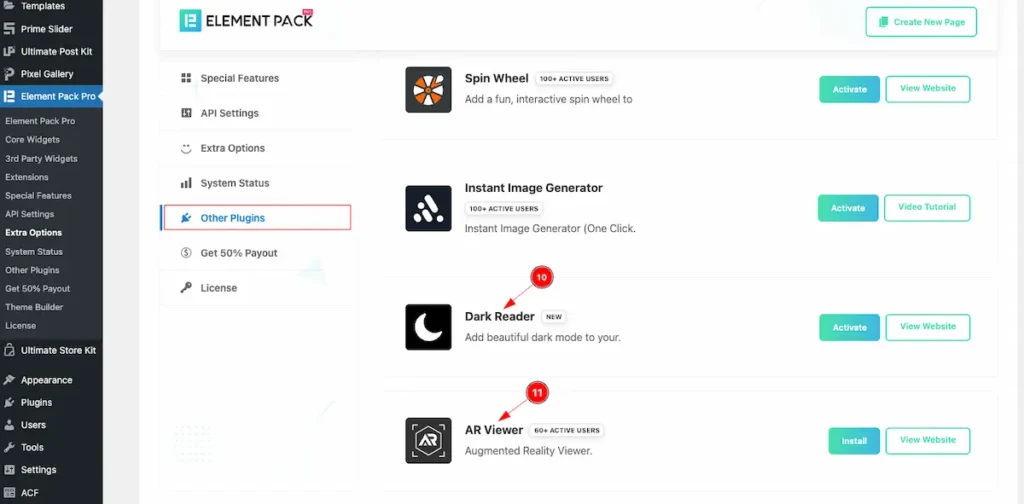The width and height of the screenshot is (1024, 504).
Task: Open the Special Features tab
Action: tap(239, 78)
